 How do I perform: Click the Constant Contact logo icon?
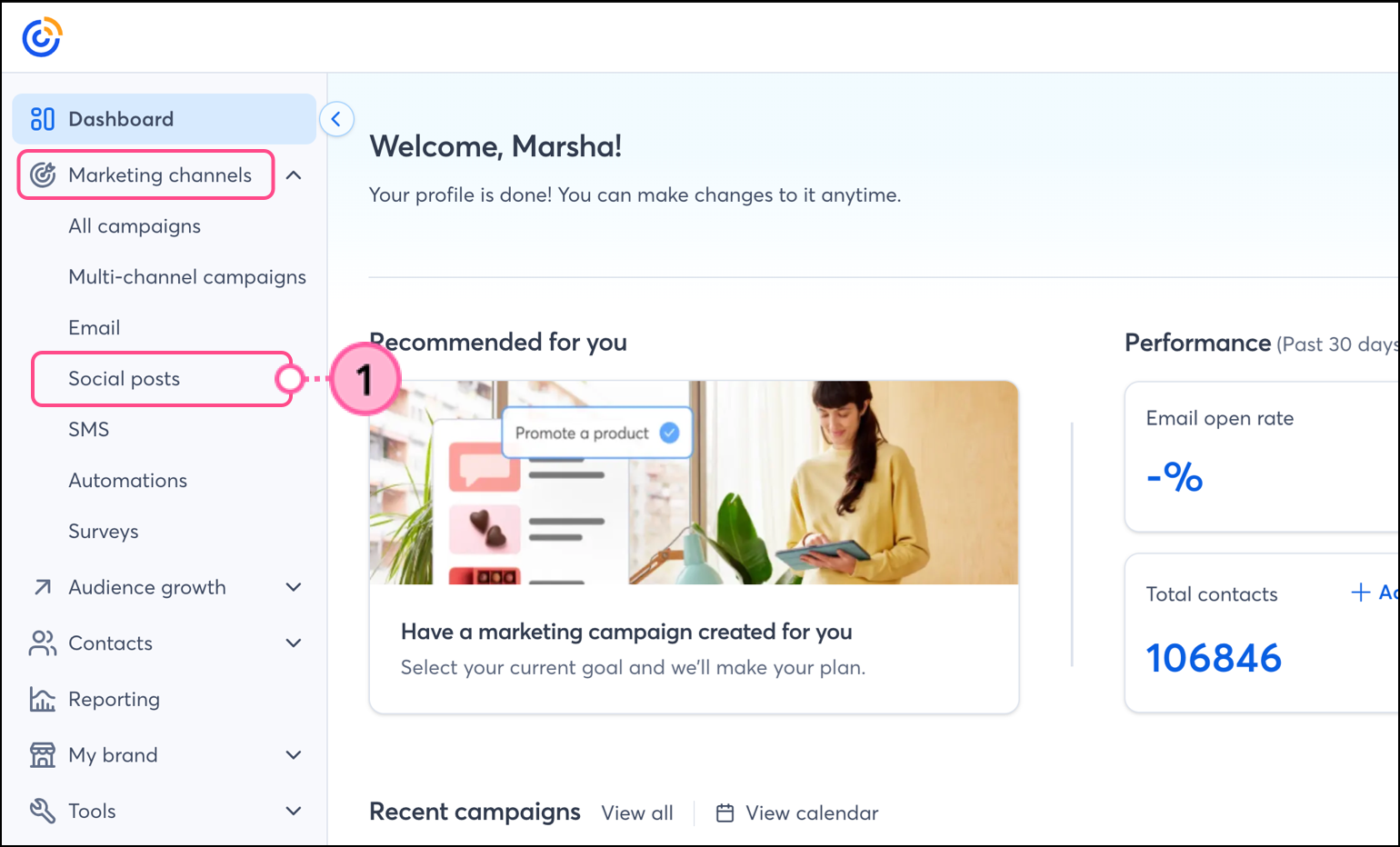click(x=42, y=37)
